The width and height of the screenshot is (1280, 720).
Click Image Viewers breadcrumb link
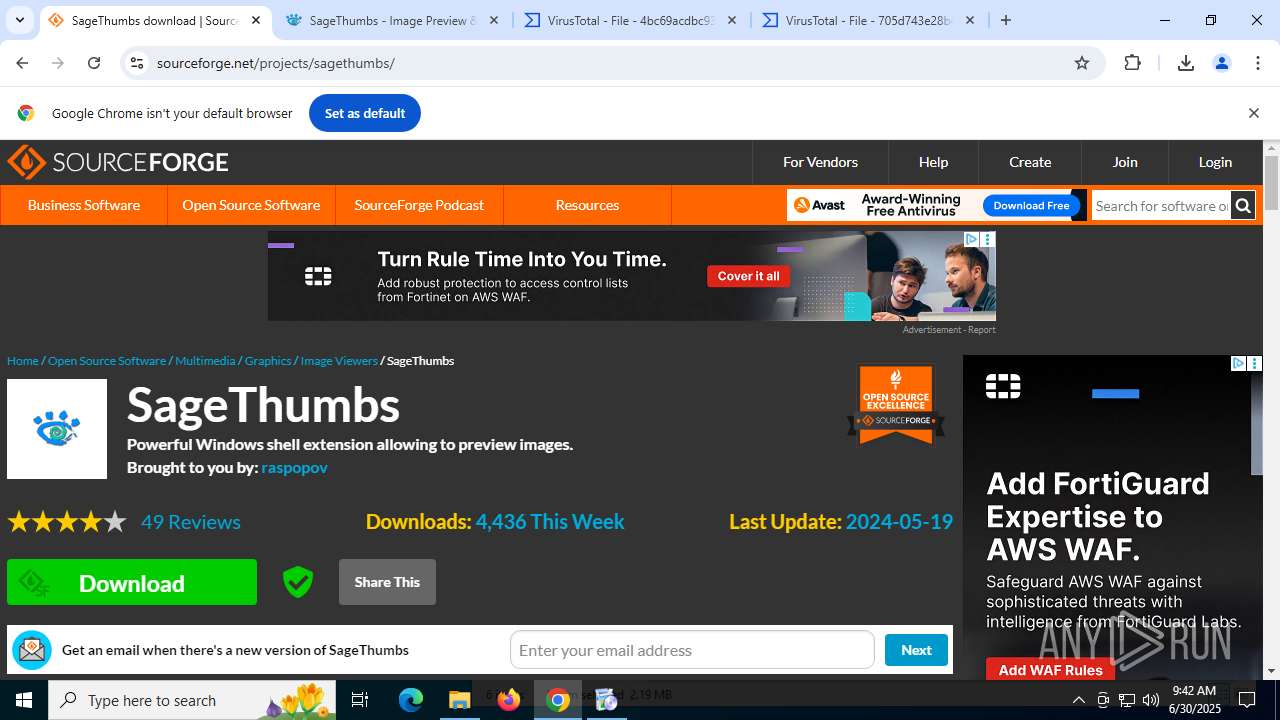(x=339, y=361)
